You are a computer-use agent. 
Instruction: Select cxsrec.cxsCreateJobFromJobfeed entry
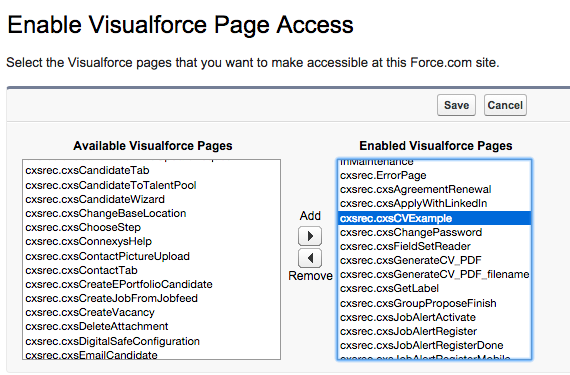[151, 298]
